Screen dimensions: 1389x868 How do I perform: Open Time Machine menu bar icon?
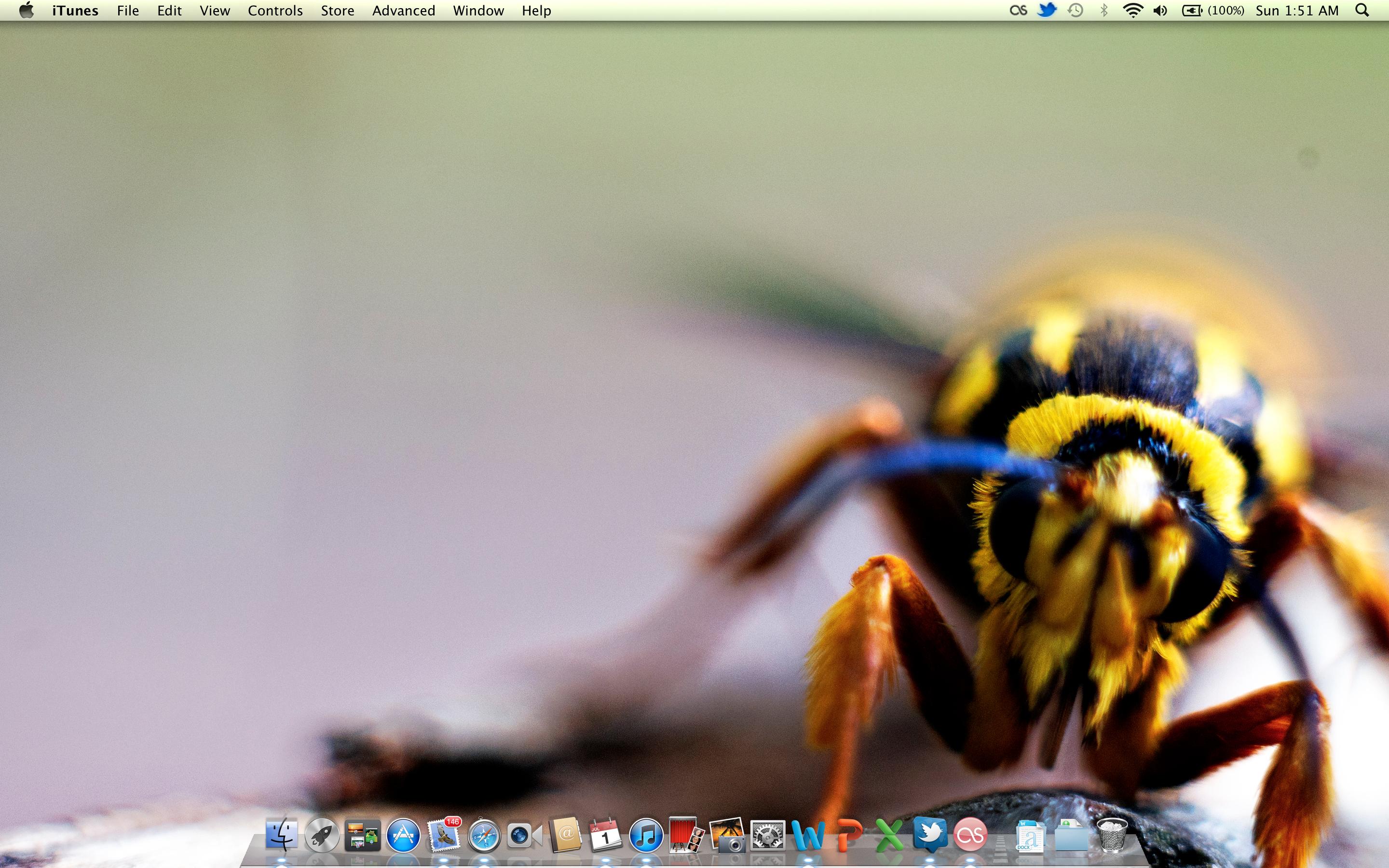[1076, 10]
